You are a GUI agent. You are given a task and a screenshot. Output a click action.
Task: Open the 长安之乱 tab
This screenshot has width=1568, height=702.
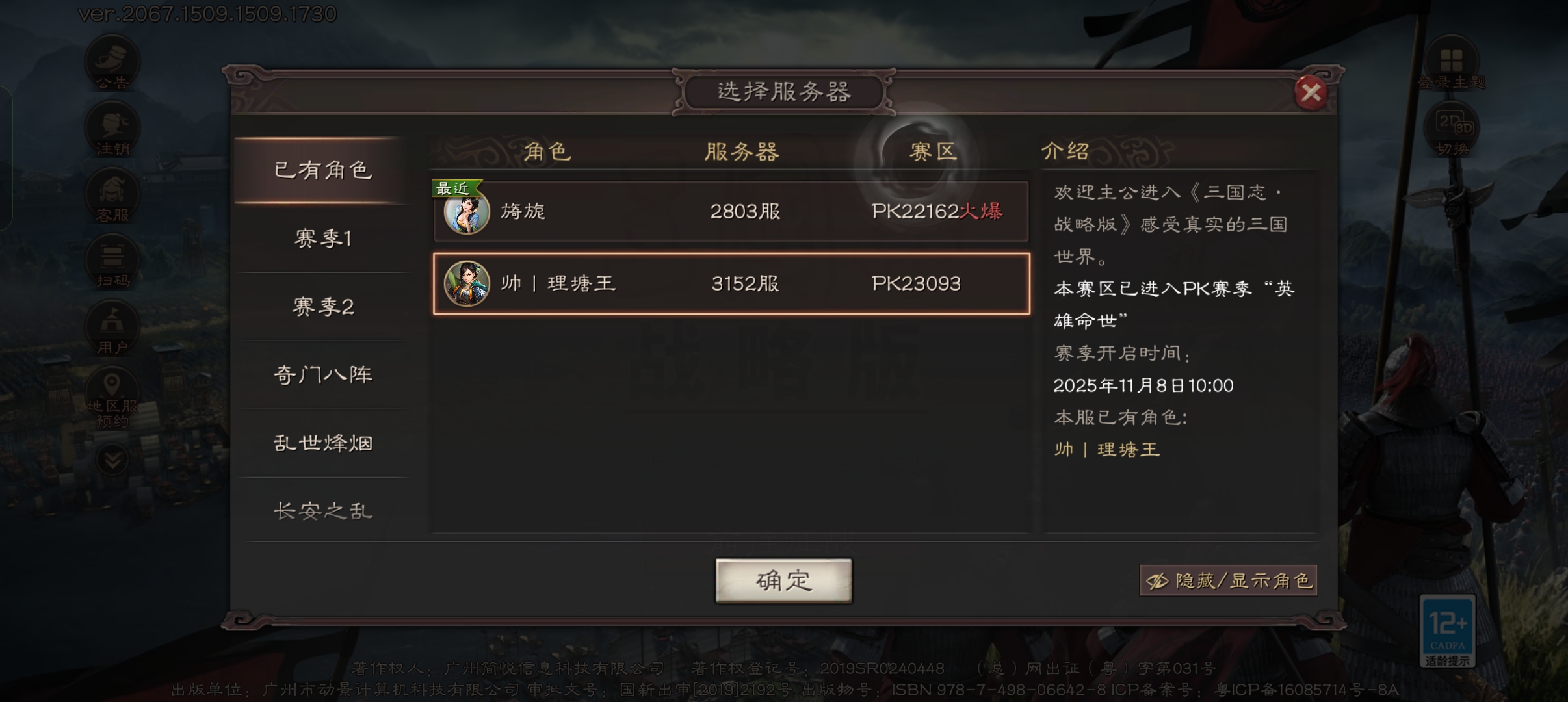click(322, 511)
